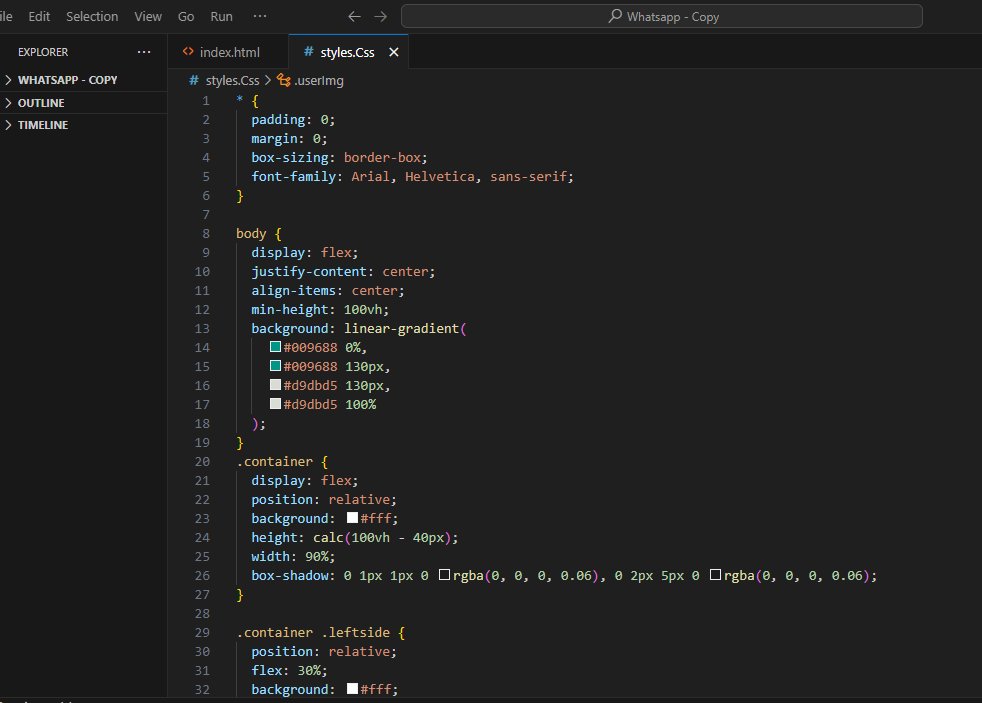The height and width of the screenshot is (703, 982).
Task: Click the HTML file icon on the index.html tab
Action: tap(188, 52)
